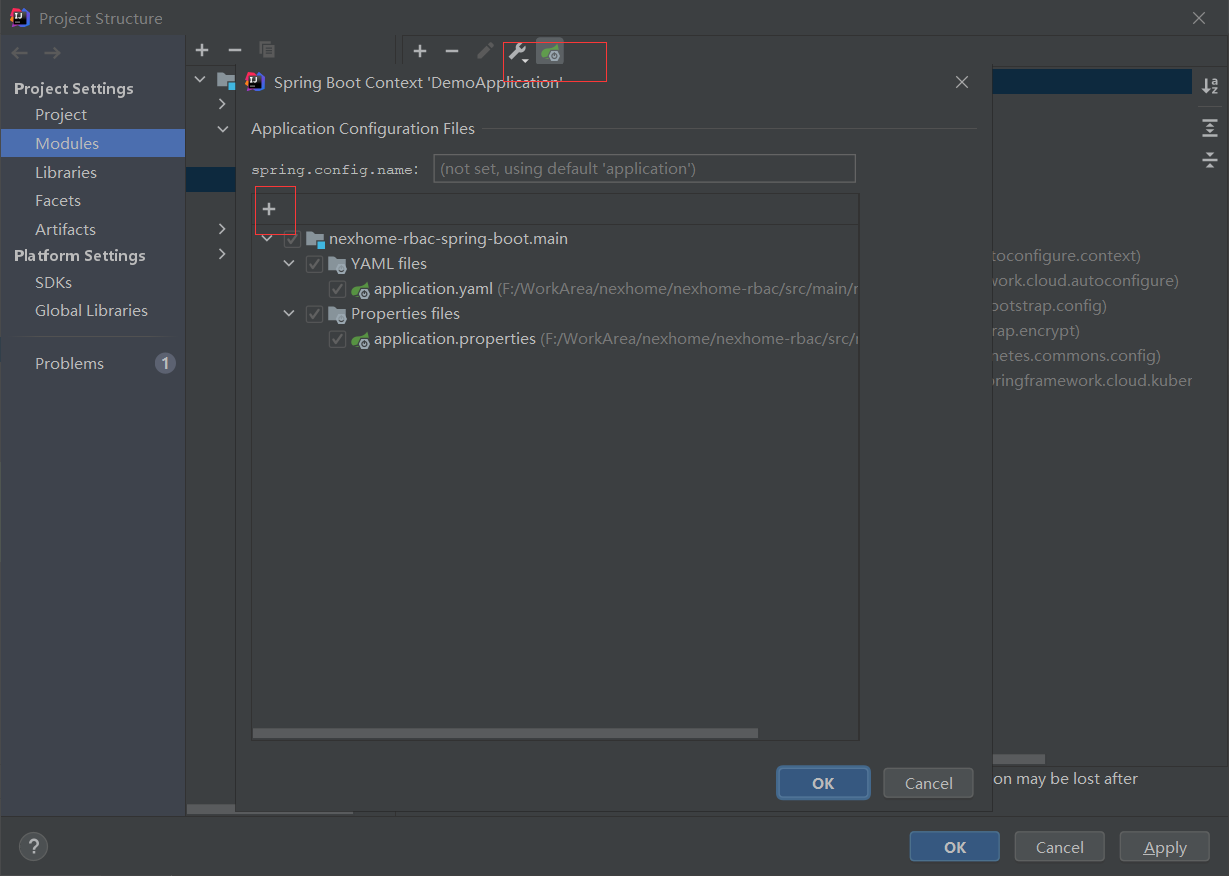Screen dimensions: 1229x876
Task: Add a Spring context with the second plus icon
Action: coord(420,51)
